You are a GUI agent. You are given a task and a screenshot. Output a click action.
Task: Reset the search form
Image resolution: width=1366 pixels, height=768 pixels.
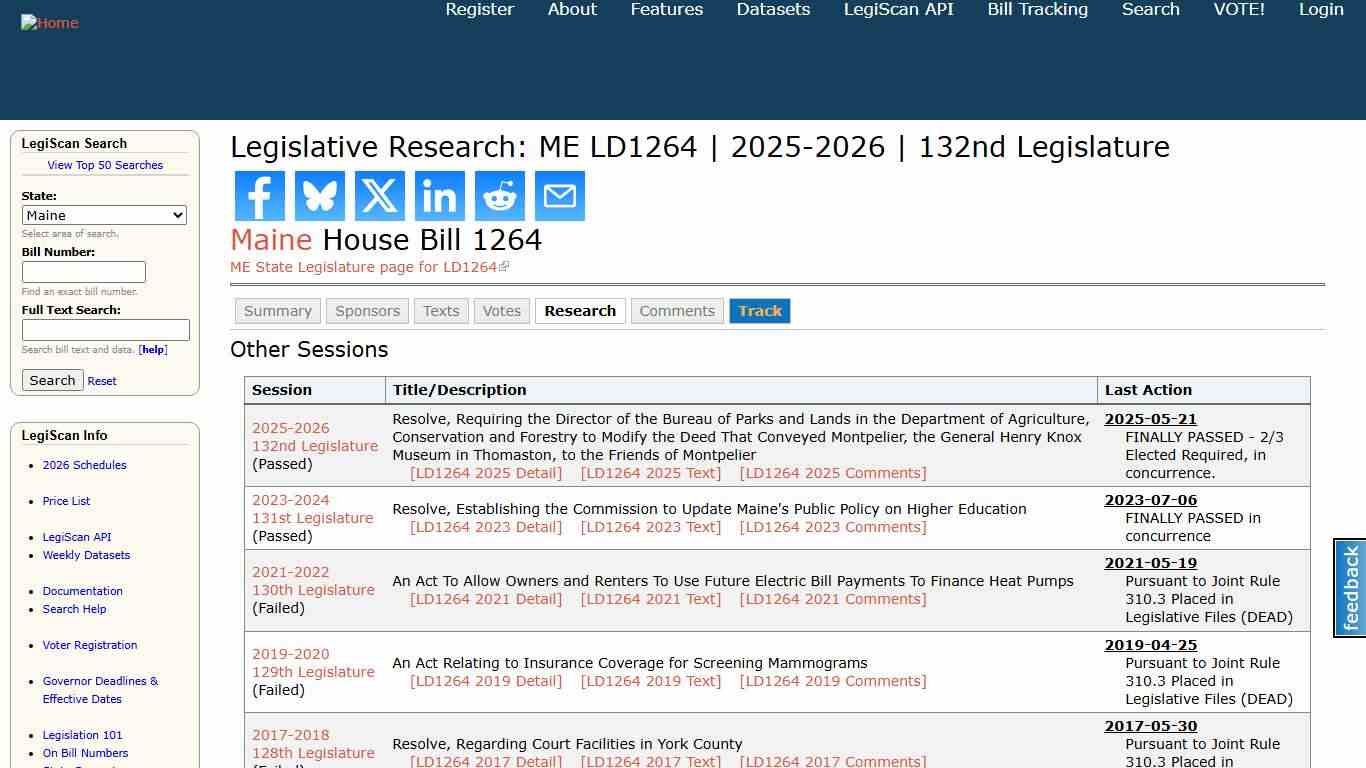(x=101, y=381)
